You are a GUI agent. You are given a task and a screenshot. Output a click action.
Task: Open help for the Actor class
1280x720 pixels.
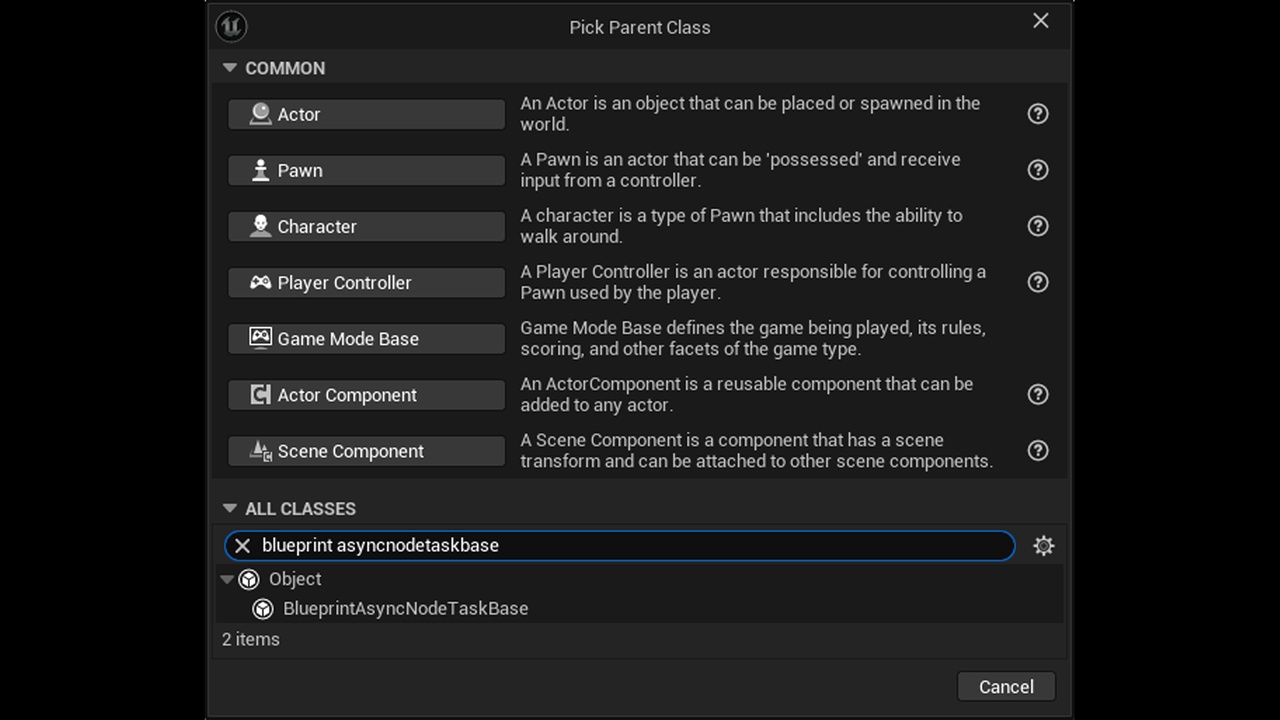[1038, 114]
